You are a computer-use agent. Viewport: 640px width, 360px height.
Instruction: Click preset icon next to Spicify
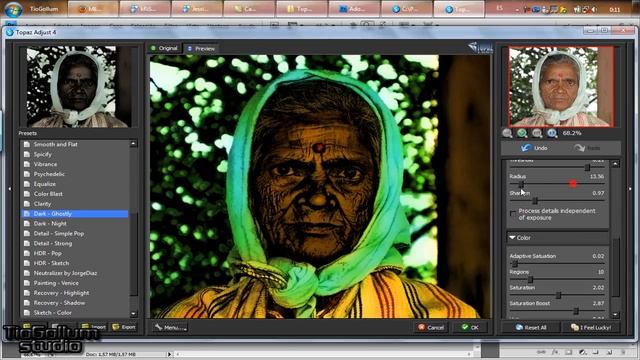pos(27,154)
